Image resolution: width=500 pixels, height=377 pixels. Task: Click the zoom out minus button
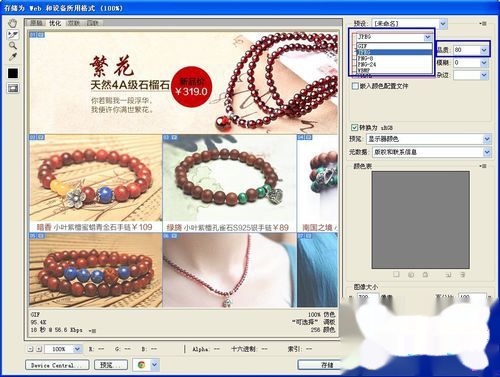click(30, 349)
